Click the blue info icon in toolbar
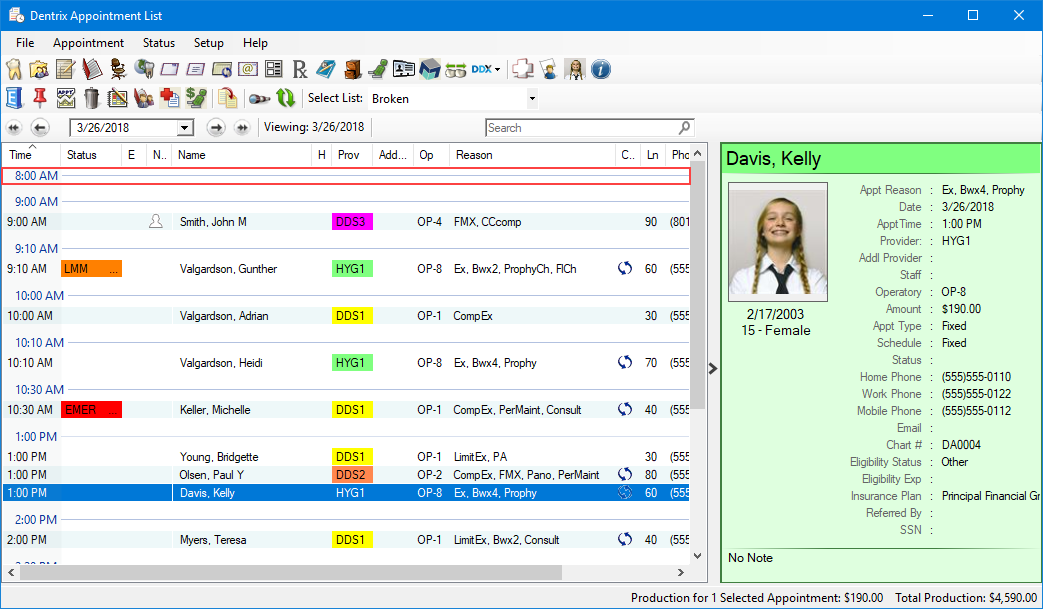This screenshot has height=609, width=1043. coord(601,70)
